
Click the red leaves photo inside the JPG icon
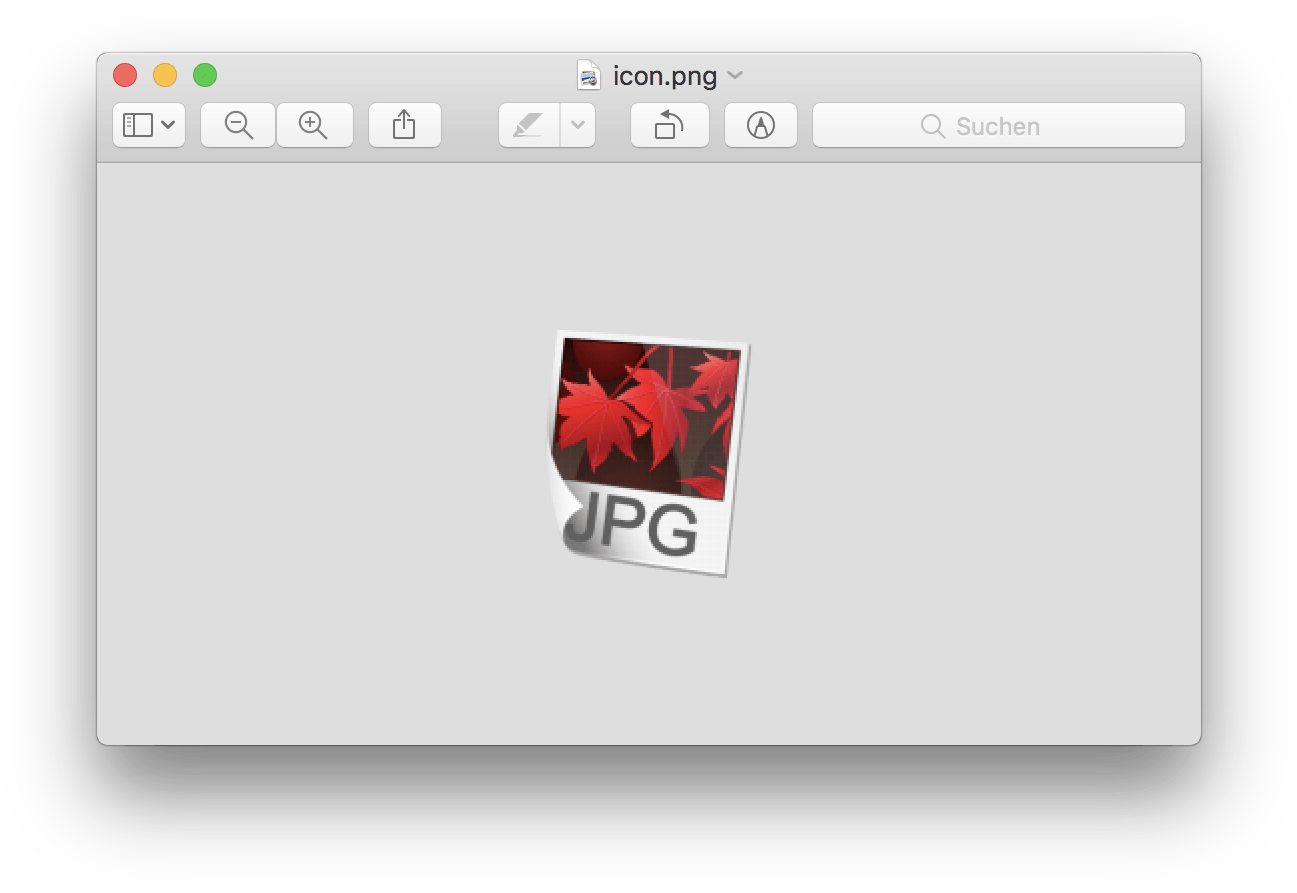[x=646, y=415]
